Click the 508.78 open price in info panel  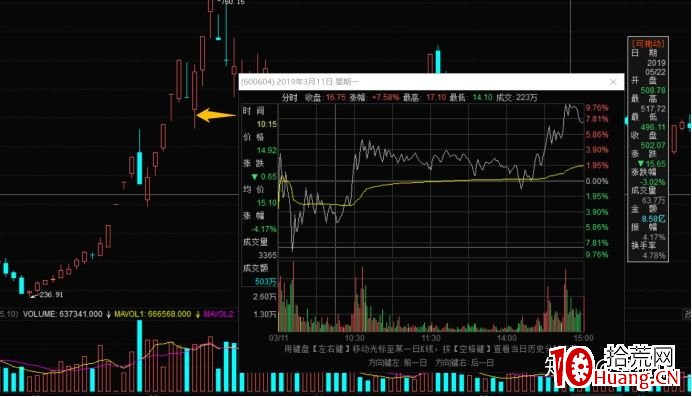pyautogui.click(x=653, y=90)
